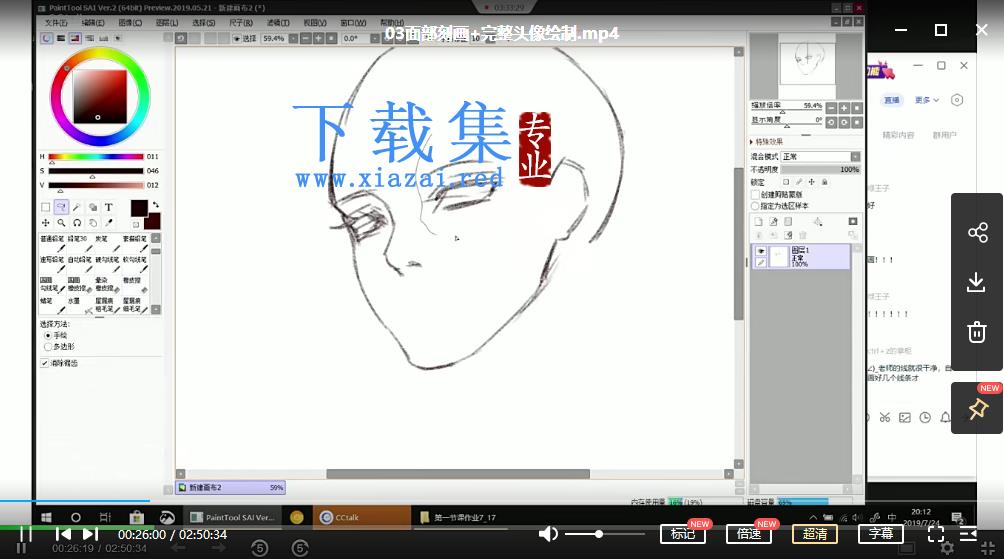
Task: Click the pin icon with NEW badge
Action: coord(978,409)
